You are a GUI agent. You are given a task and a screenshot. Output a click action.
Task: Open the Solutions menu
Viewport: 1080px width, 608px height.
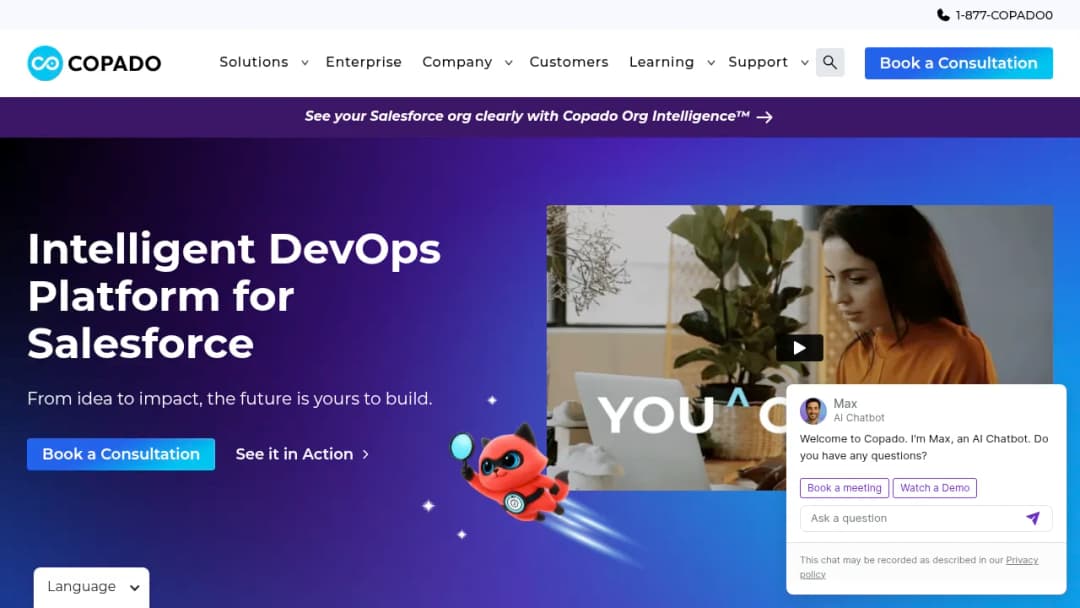click(253, 62)
